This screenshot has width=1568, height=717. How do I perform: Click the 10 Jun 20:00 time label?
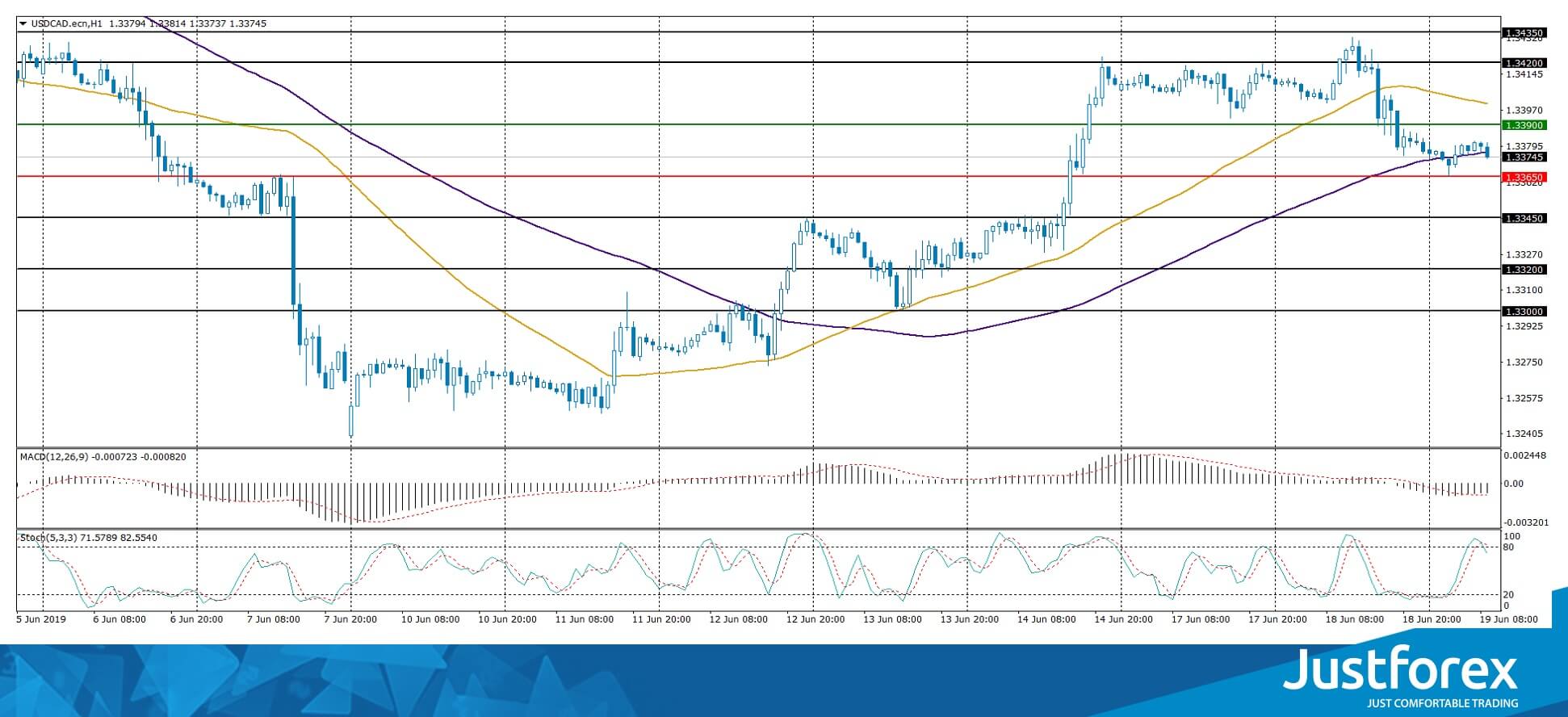[508, 620]
